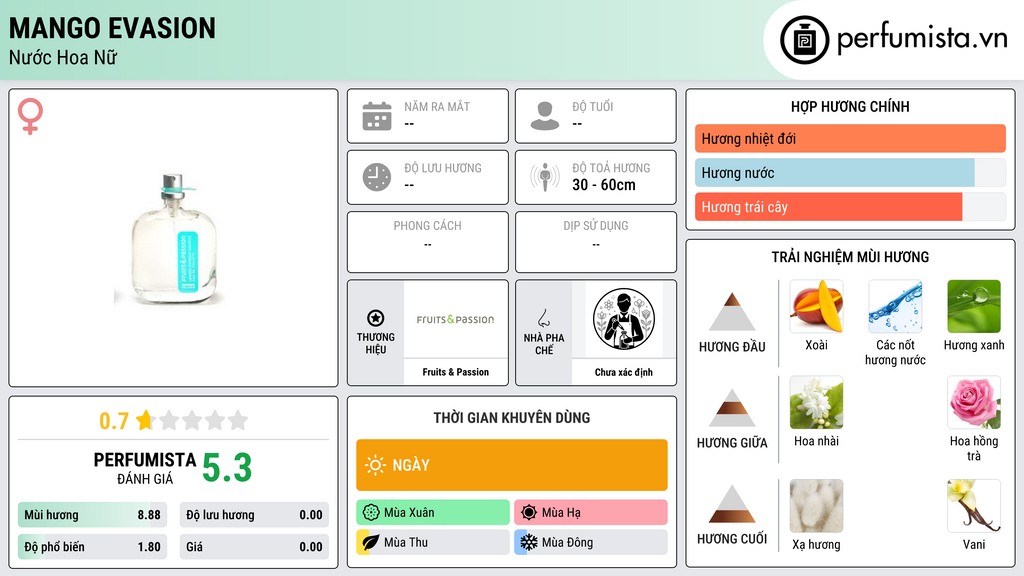This screenshot has width=1024, height=576.
Task: Click the Chưa xác định perfumer label
Action: tap(624, 372)
